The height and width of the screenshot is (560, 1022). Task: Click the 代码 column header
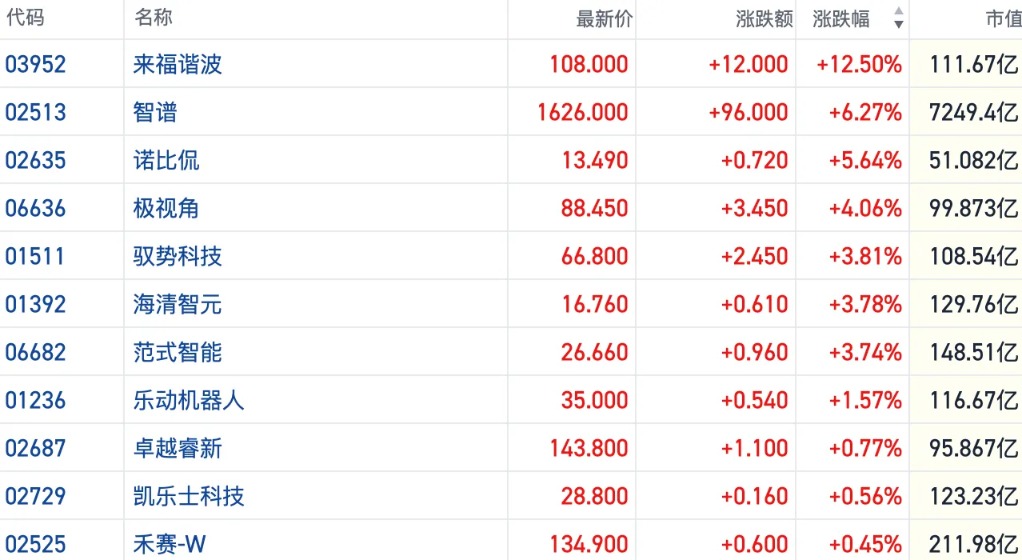pos(25,17)
